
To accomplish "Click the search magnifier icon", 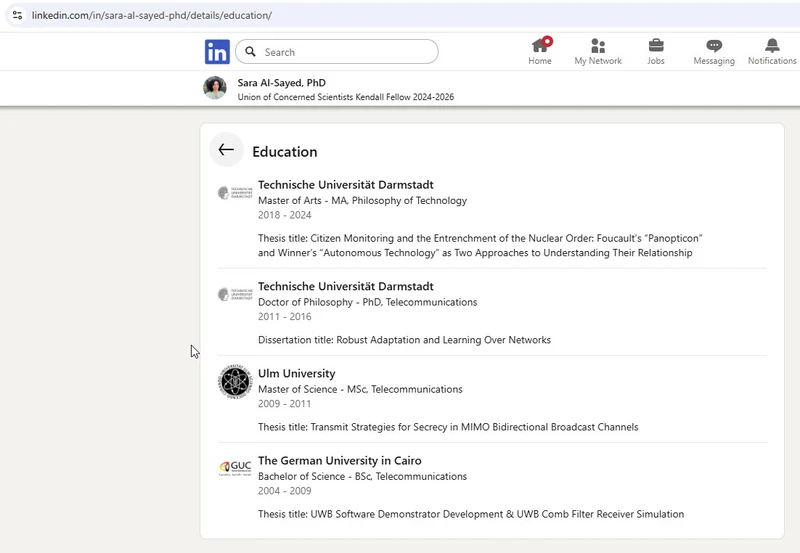I will [x=251, y=52].
